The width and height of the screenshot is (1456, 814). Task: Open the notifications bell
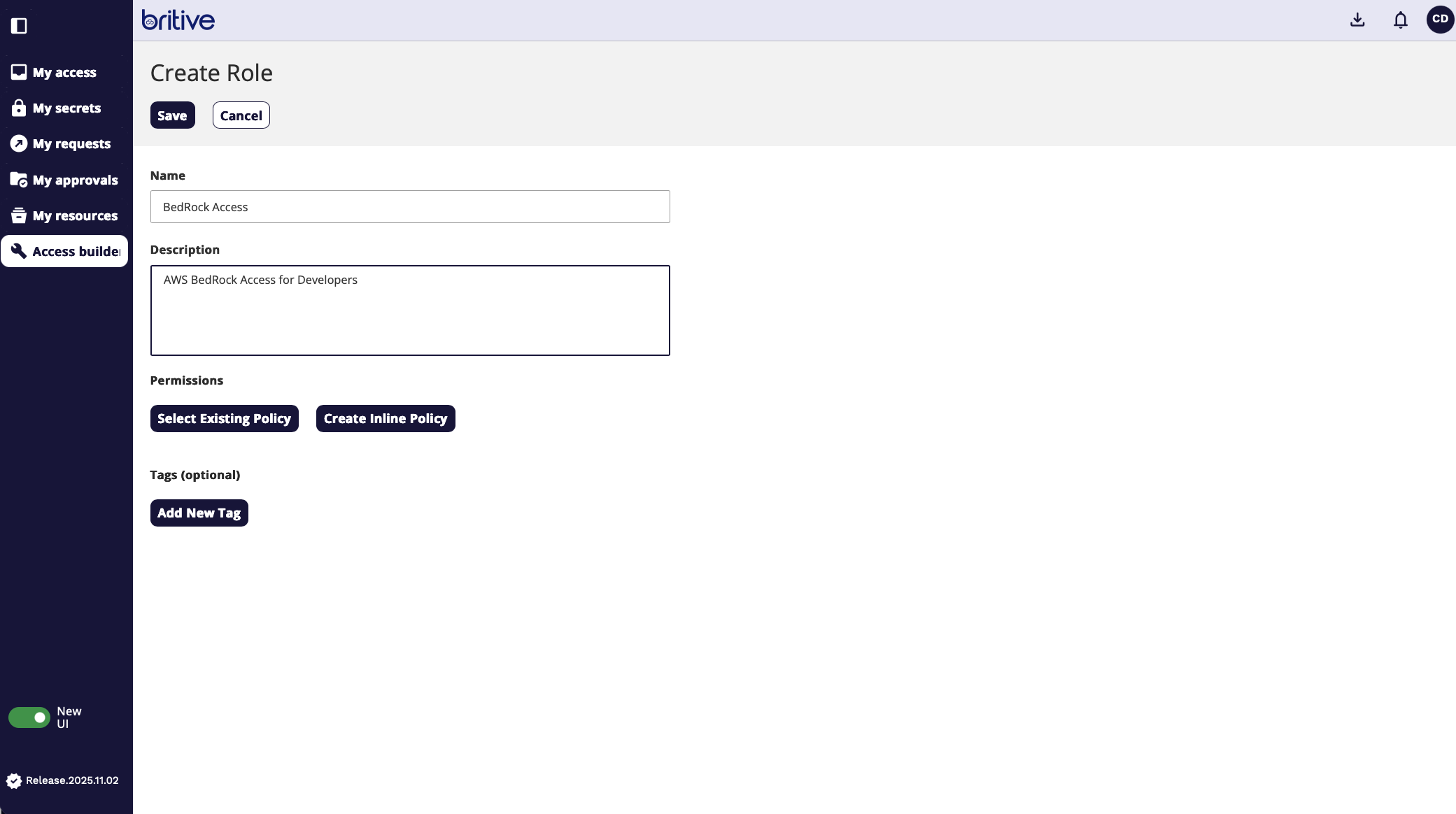point(1400,20)
